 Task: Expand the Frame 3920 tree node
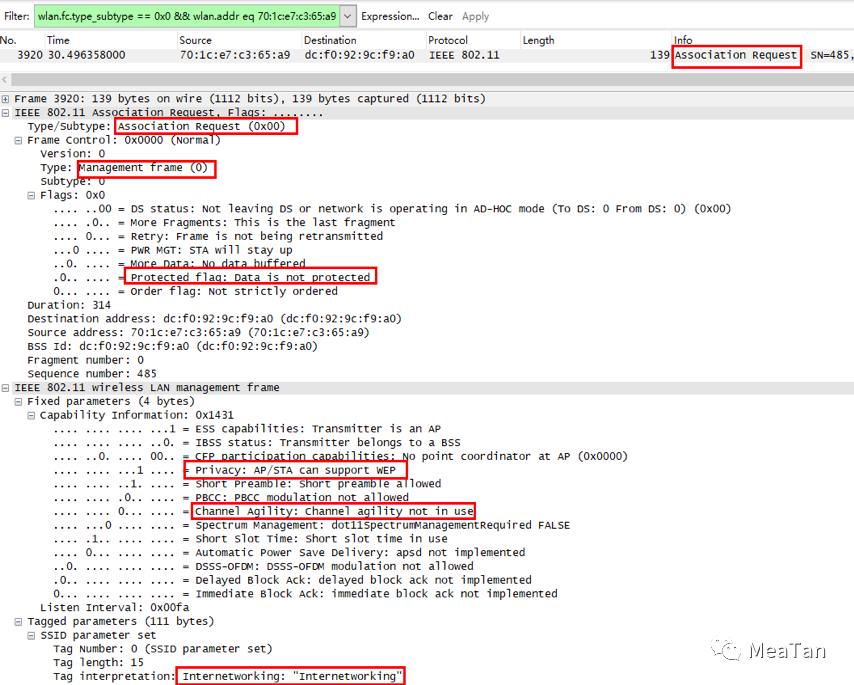(7, 99)
